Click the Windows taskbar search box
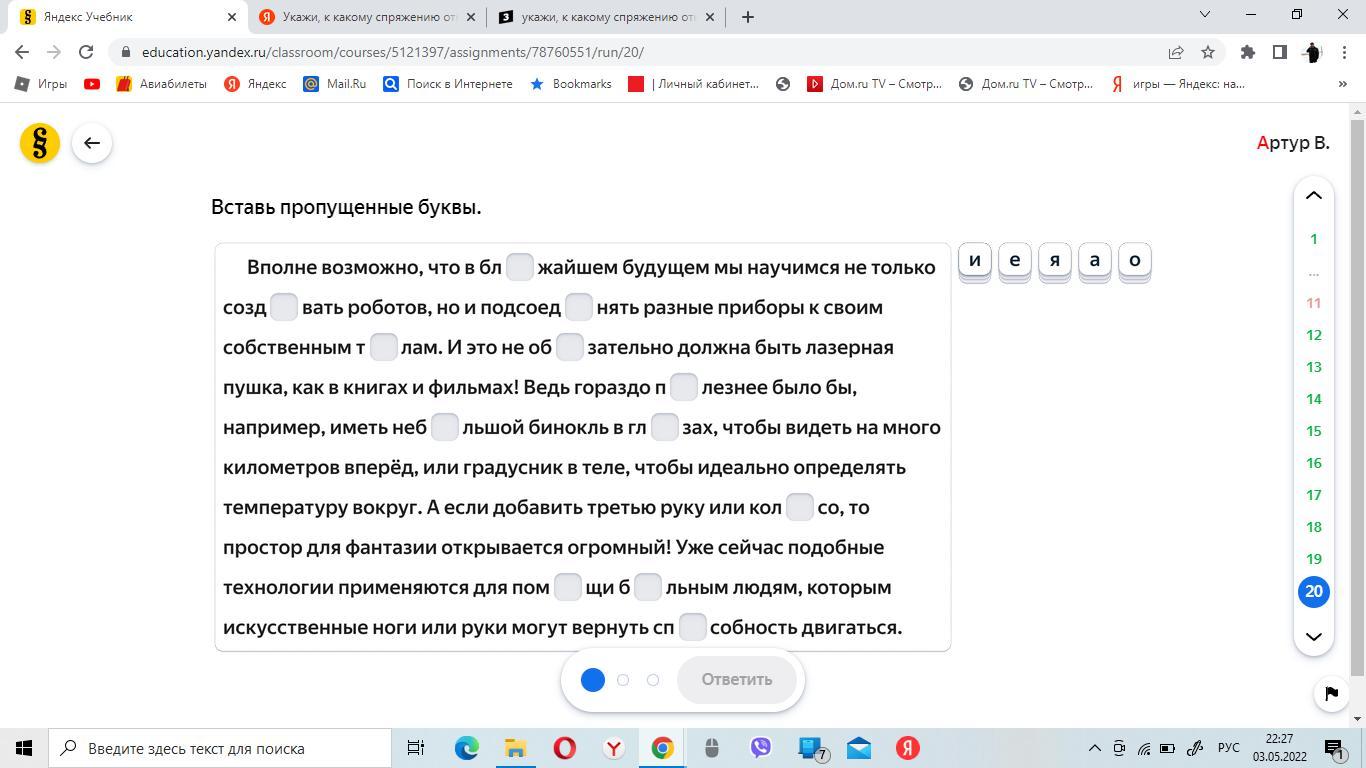Image resolution: width=1366 pixels, height=768 pixels. (x=220, y=748)
